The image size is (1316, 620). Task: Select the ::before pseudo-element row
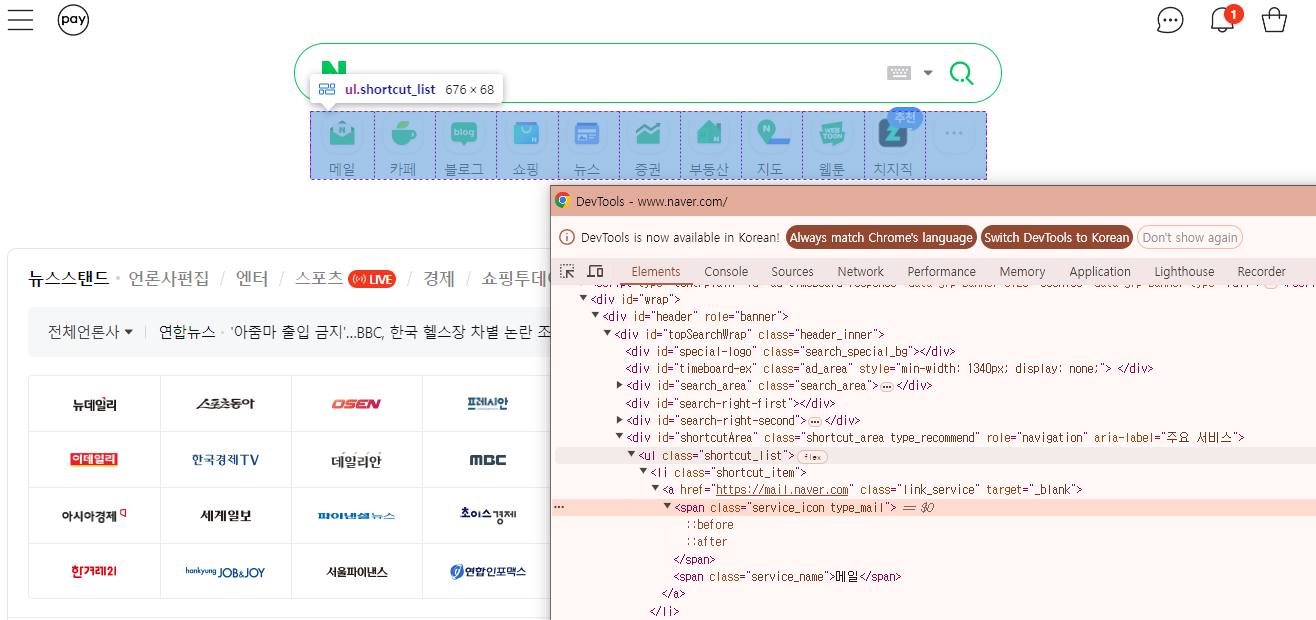click(709, 525)
